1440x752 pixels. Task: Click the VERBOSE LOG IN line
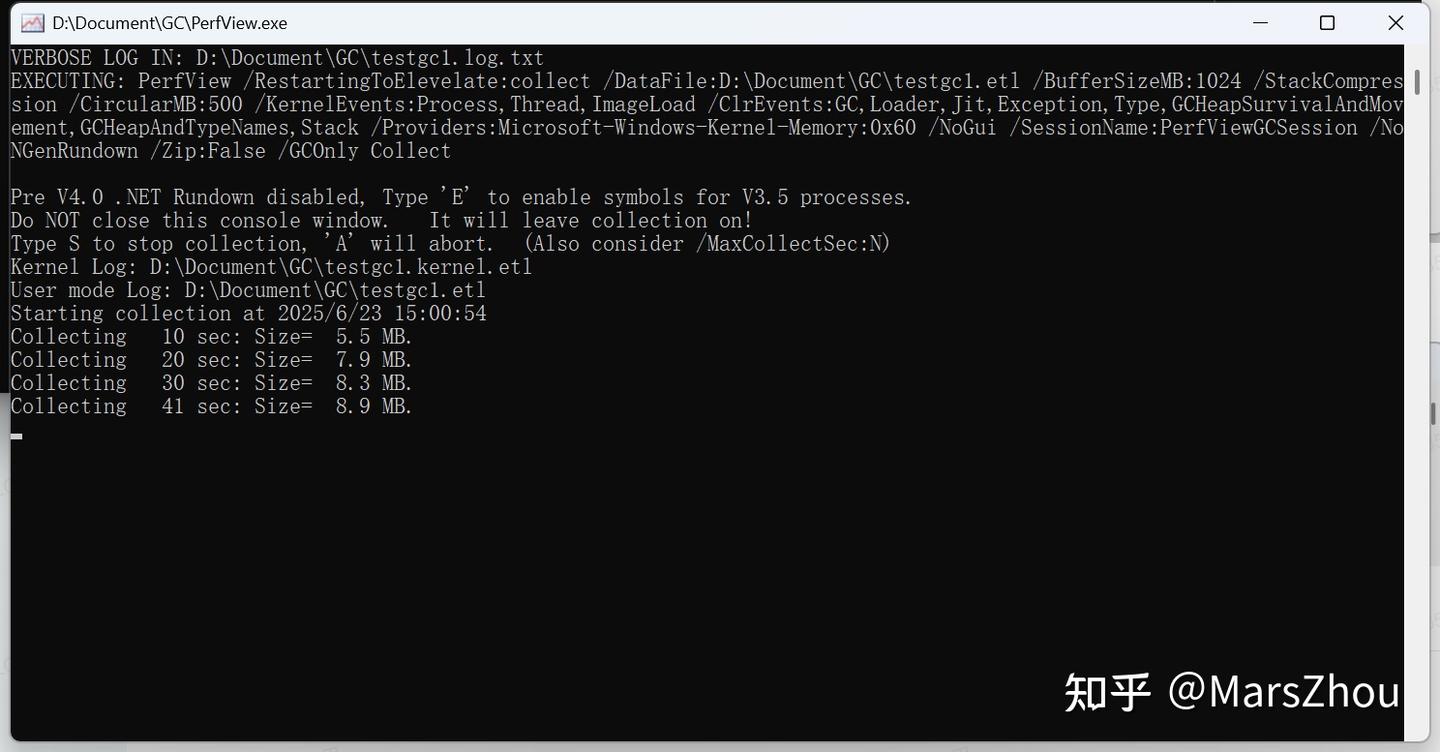277,58
